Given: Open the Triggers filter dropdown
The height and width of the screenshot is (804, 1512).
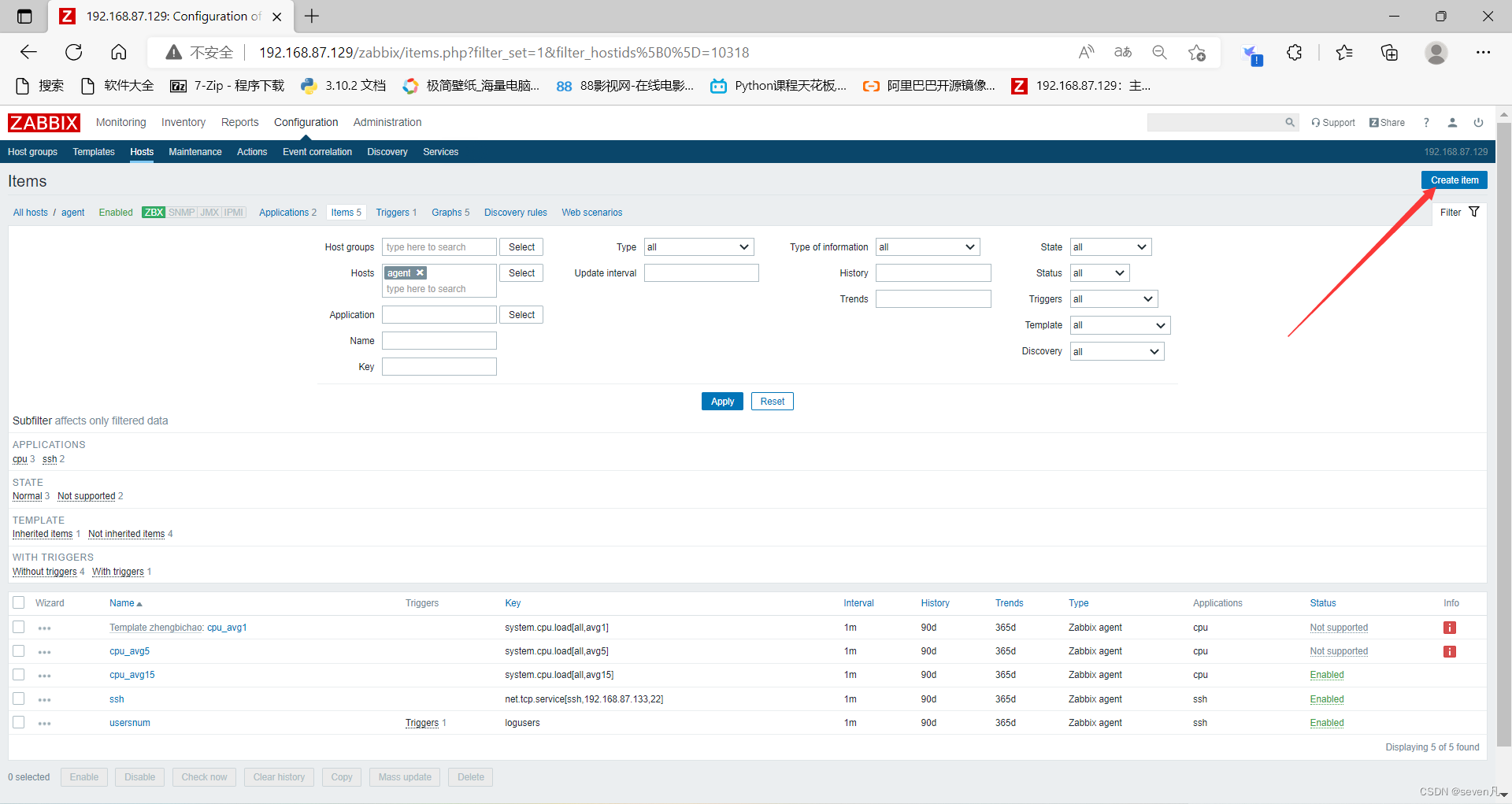Looking at the screenshot, I should (1114, 299).
